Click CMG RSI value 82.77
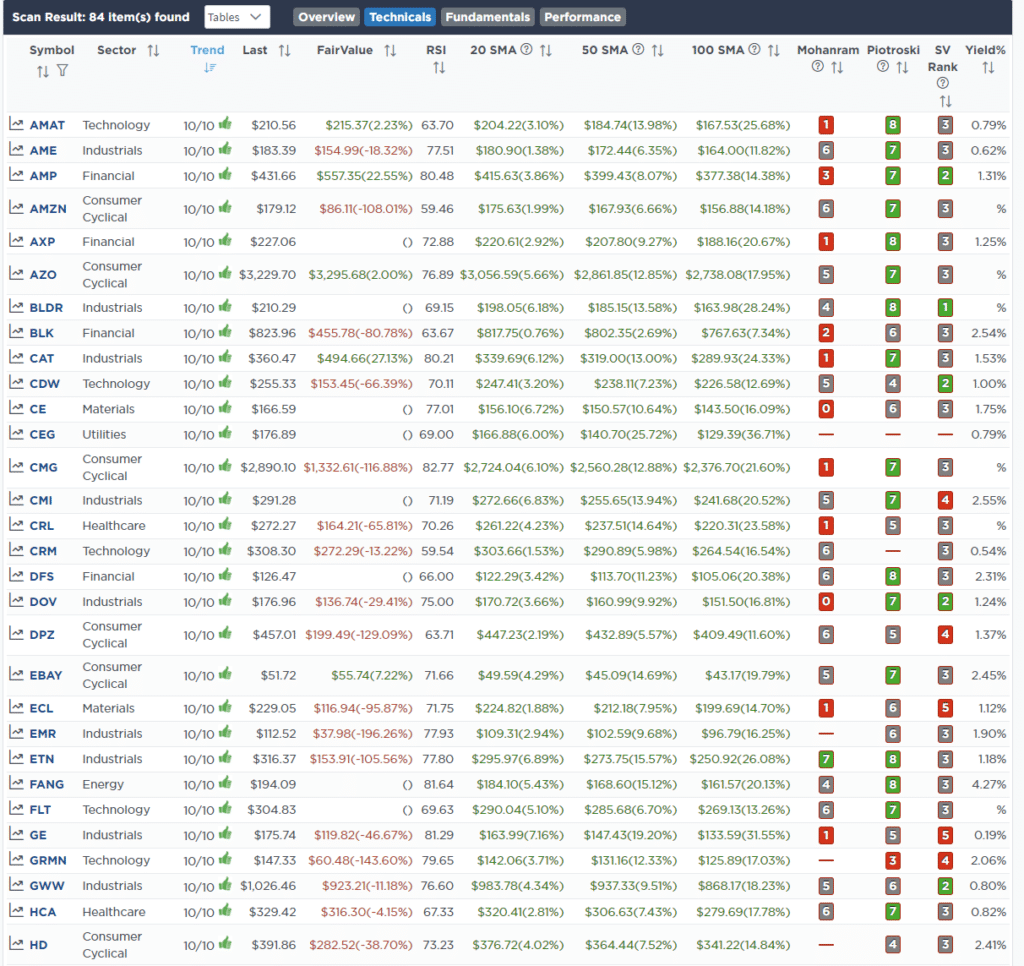The height and width of the screenshot is (966, 1024). click(438, 468)
